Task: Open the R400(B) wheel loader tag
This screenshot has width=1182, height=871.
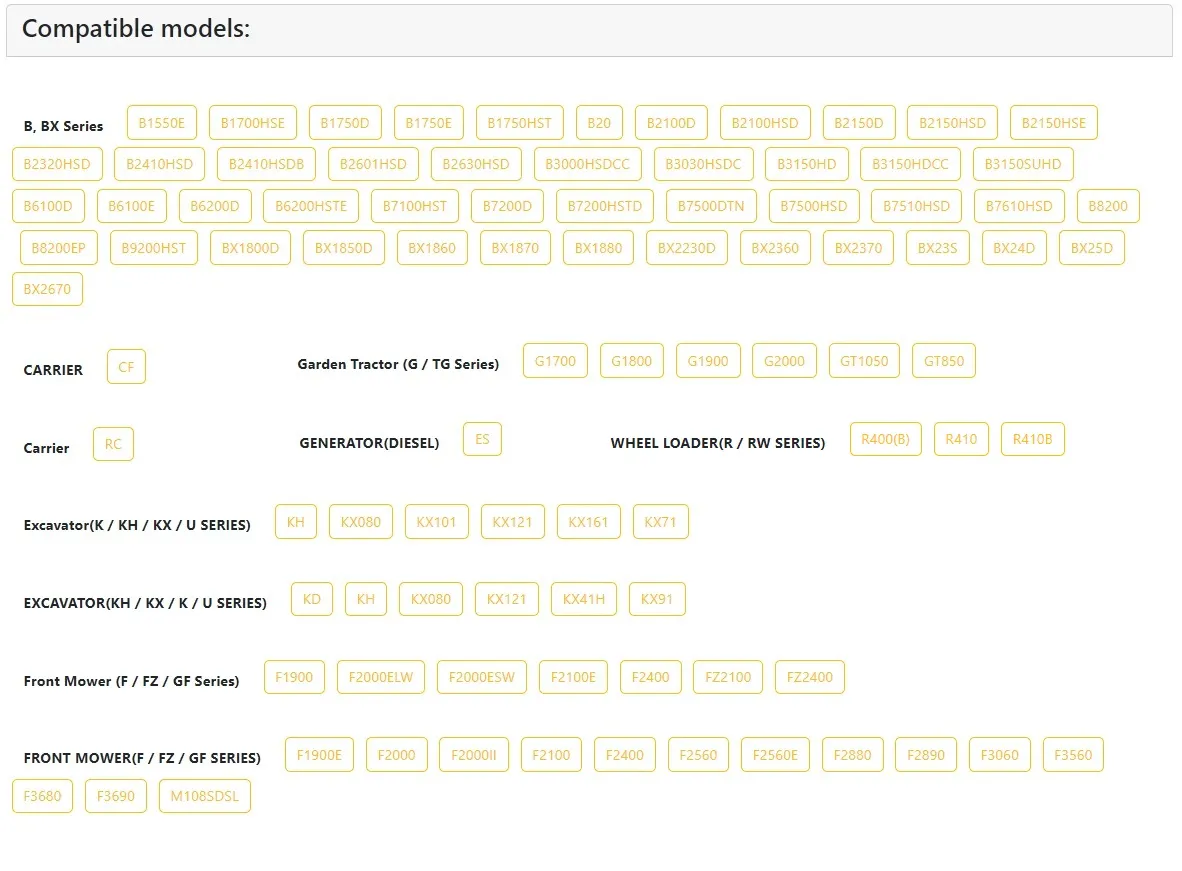Action: pyautogui.click(x=886, y=439)
